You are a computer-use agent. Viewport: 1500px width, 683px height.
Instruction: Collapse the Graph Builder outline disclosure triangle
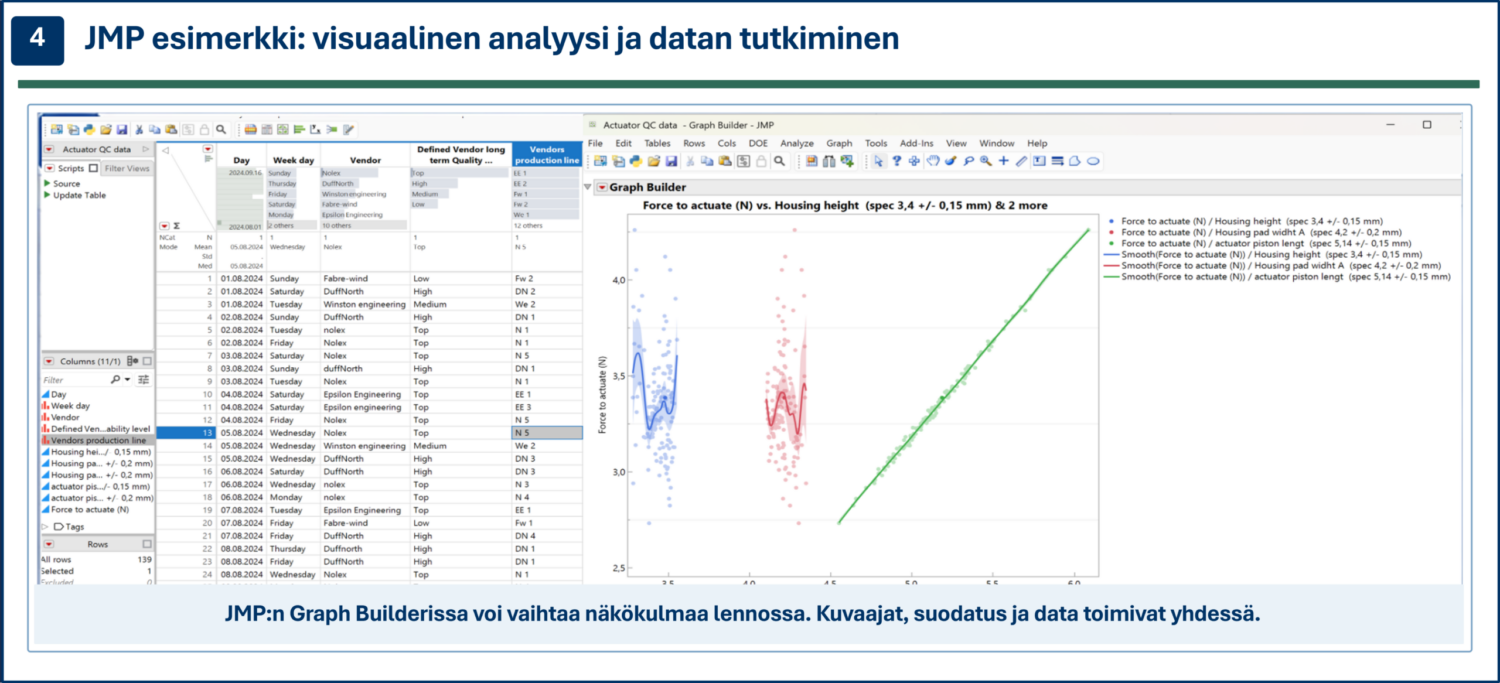[588, 187]
